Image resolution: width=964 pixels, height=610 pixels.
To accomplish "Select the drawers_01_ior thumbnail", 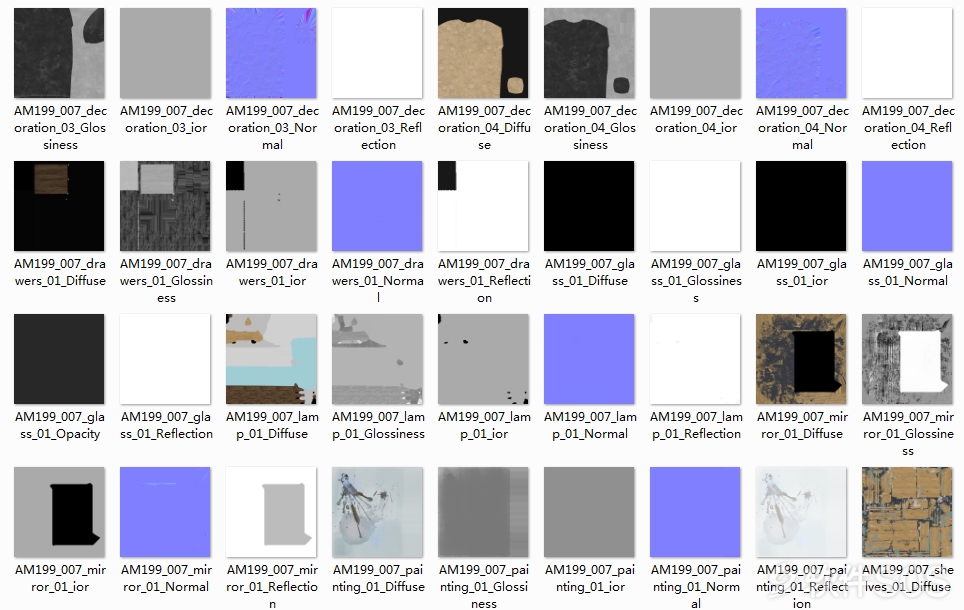I will [x=271, y=206].
